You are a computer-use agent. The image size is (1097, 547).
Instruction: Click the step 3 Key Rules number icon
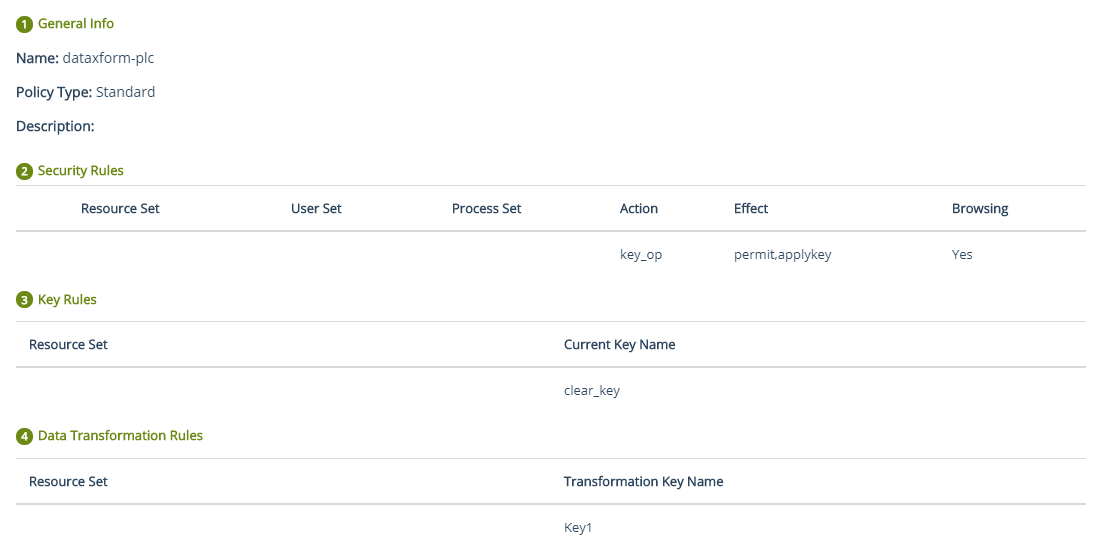[24, 300]
